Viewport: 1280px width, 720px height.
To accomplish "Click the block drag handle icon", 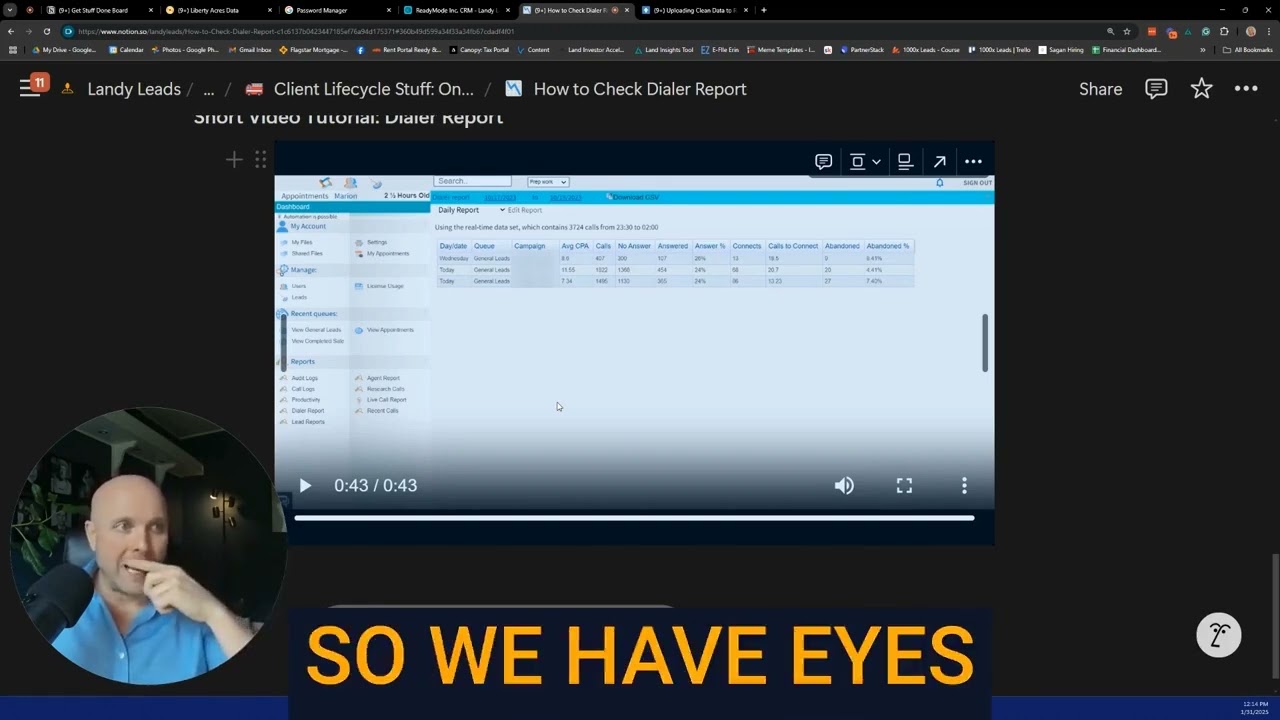I will [260, 160].
